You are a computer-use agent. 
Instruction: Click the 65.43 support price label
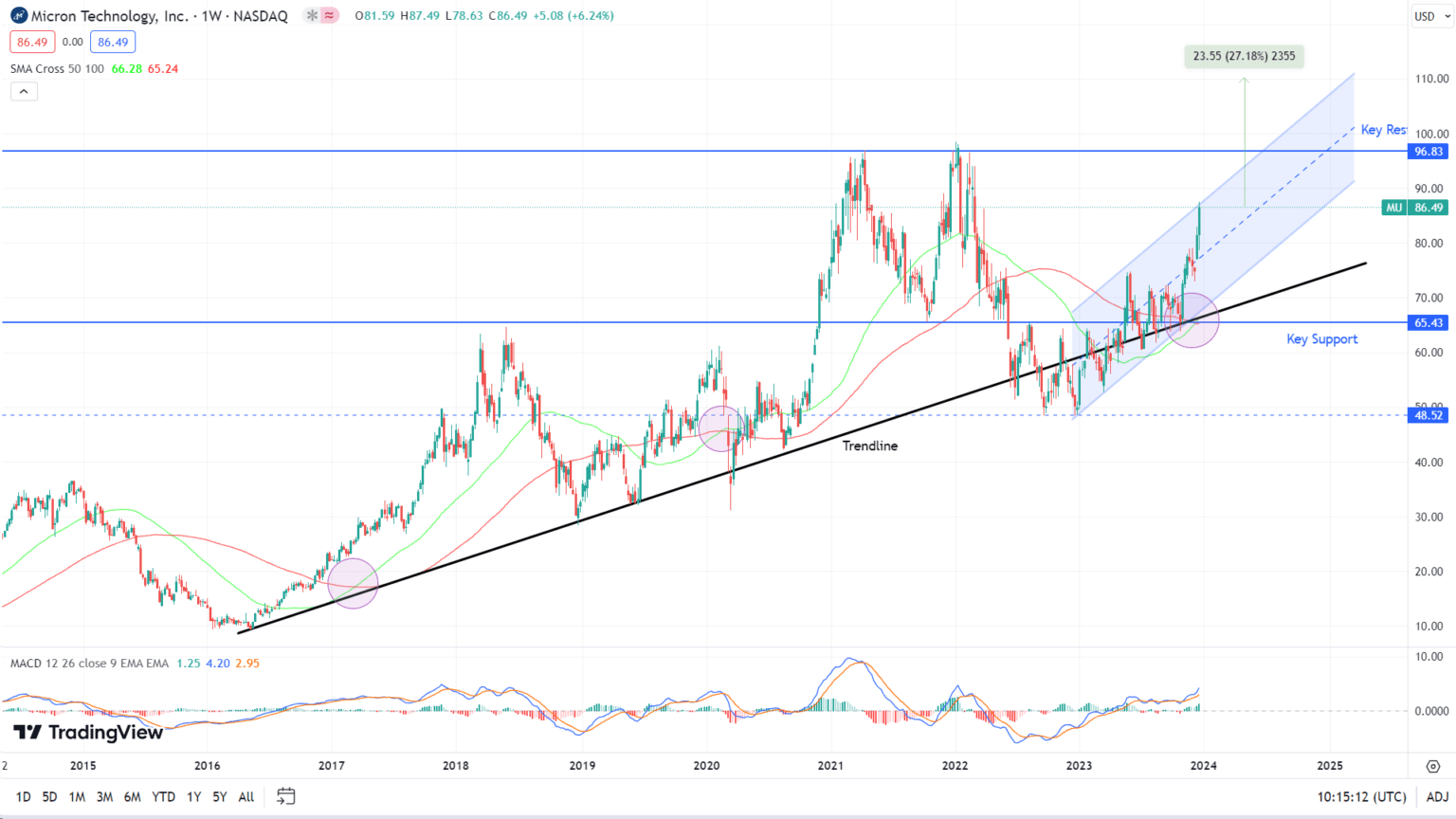[x=1428, y=323]
